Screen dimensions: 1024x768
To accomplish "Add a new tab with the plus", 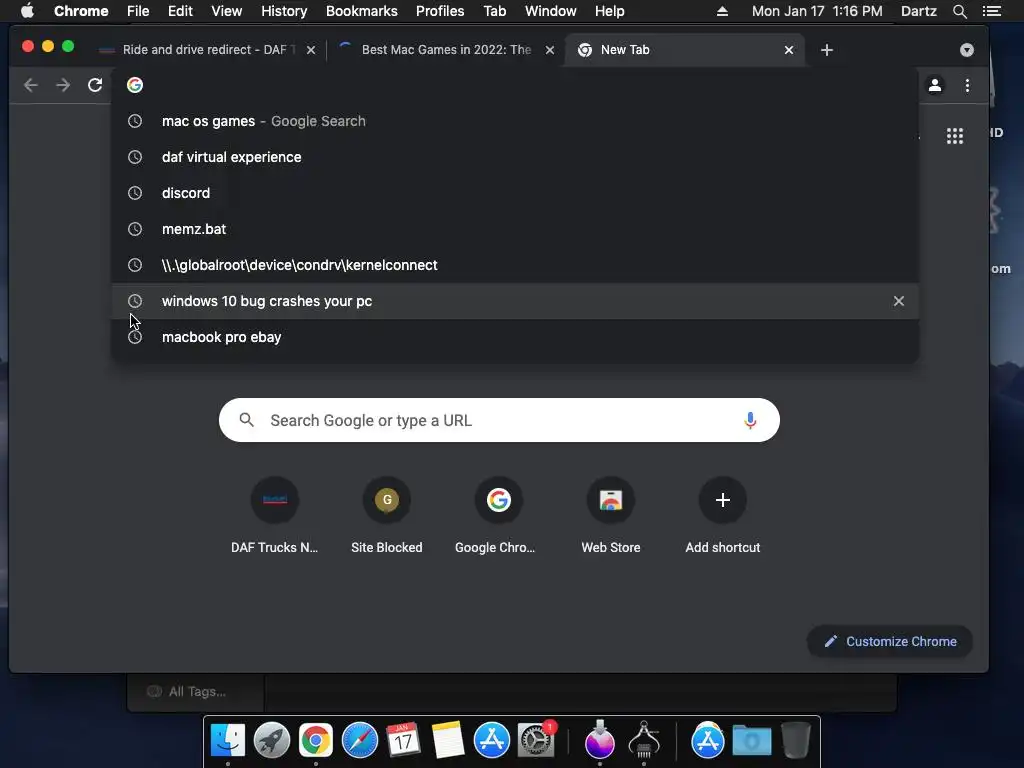I will pyautogui.click(x=827, y=50).
